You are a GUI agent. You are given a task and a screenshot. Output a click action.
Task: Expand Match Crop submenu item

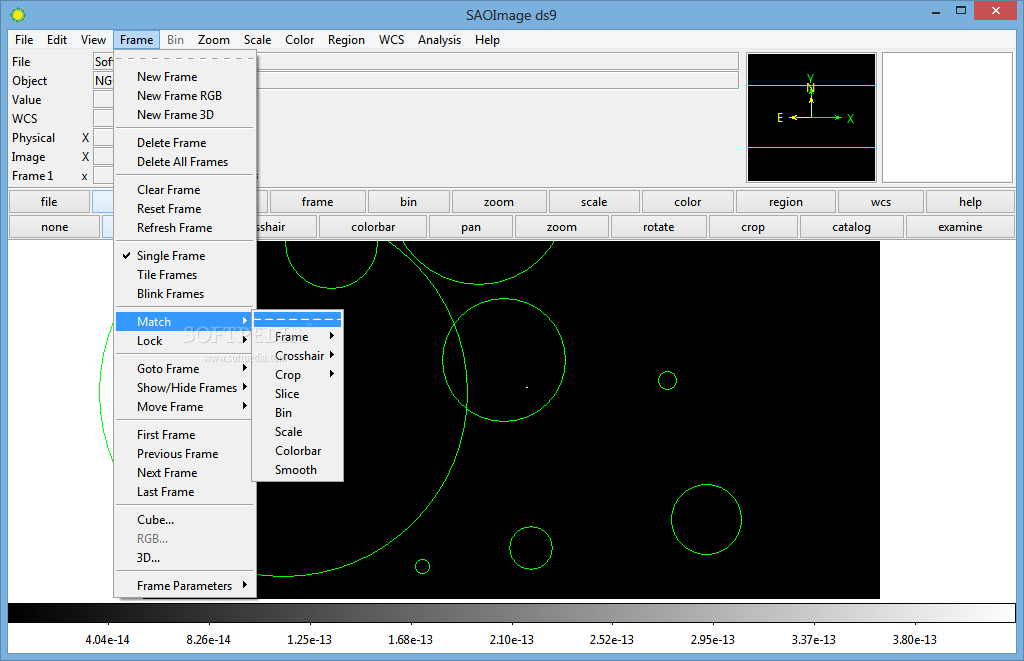pyautogui.click(x=298, y=374)
